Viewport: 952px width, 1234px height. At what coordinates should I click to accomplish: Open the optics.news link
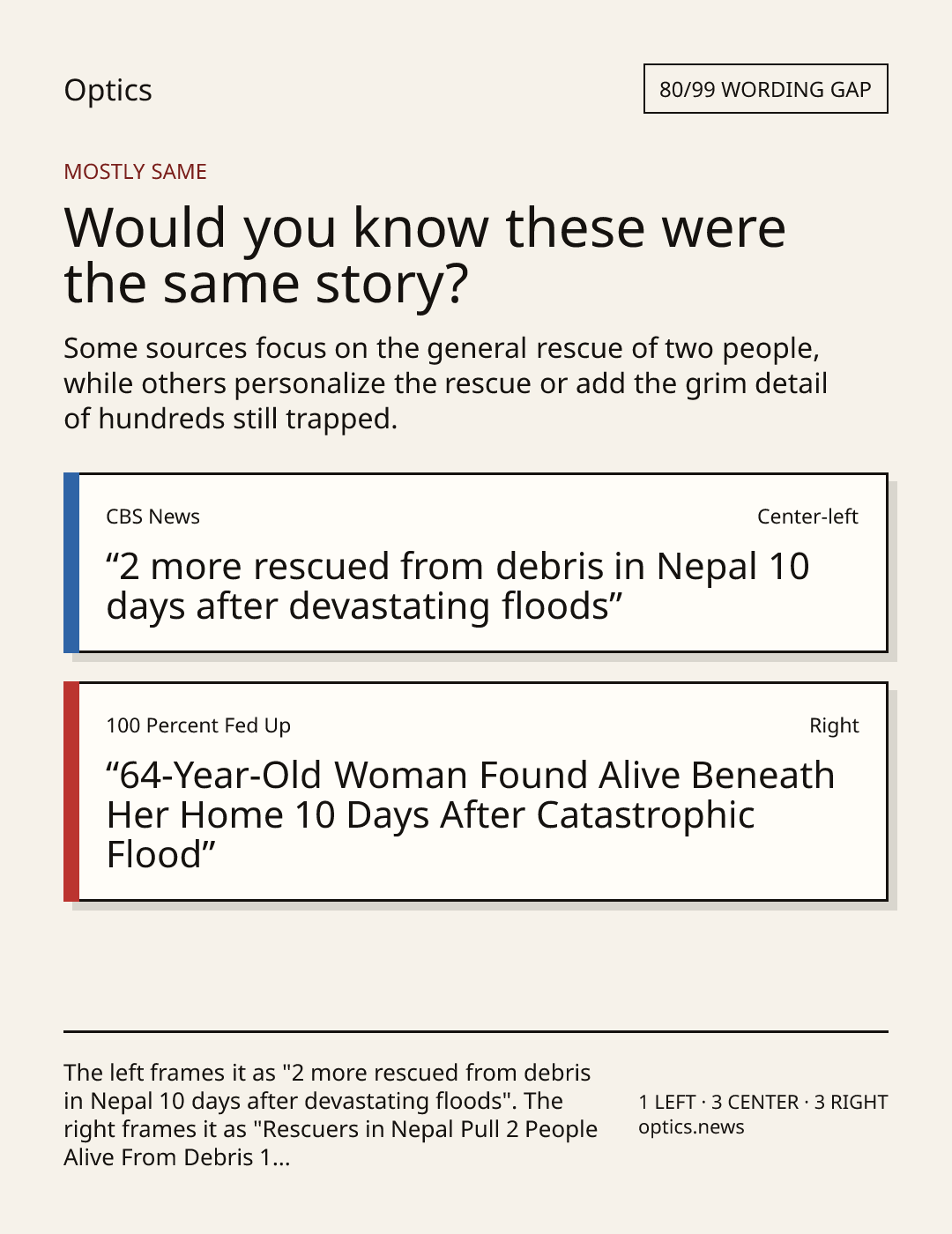[691, 1127]
